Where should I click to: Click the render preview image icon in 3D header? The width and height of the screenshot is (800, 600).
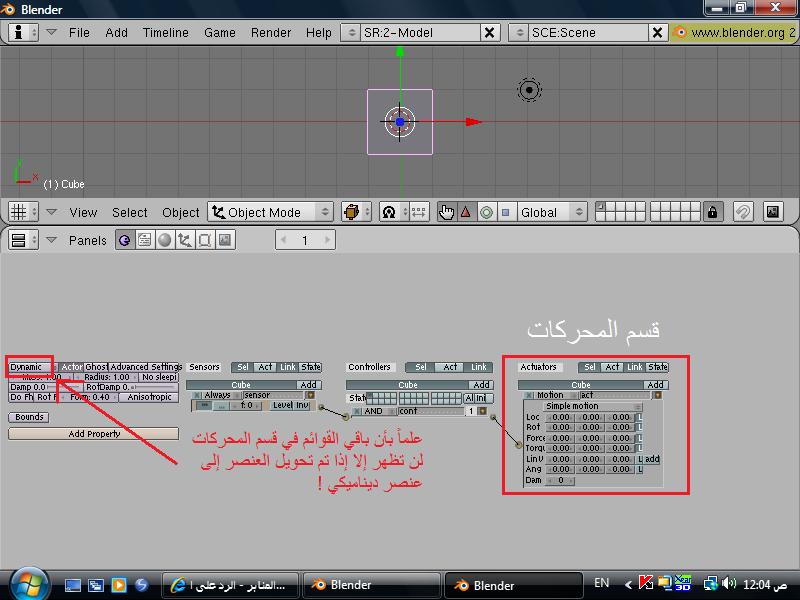773,212
